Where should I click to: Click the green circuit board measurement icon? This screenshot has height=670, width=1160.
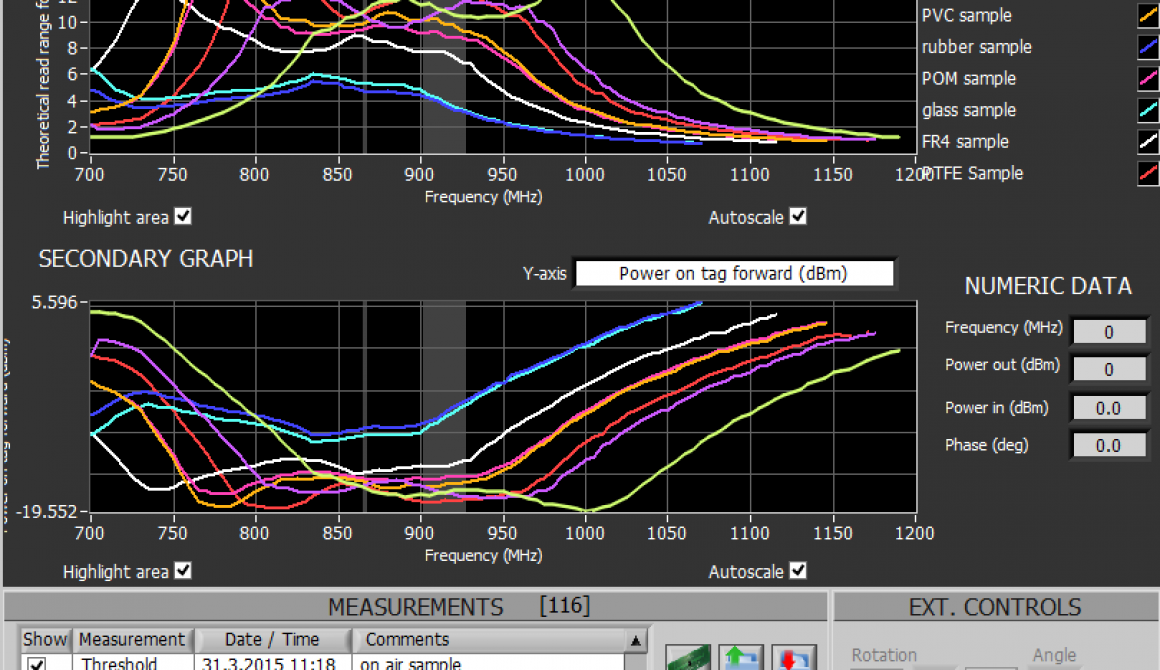pos(688,658)
